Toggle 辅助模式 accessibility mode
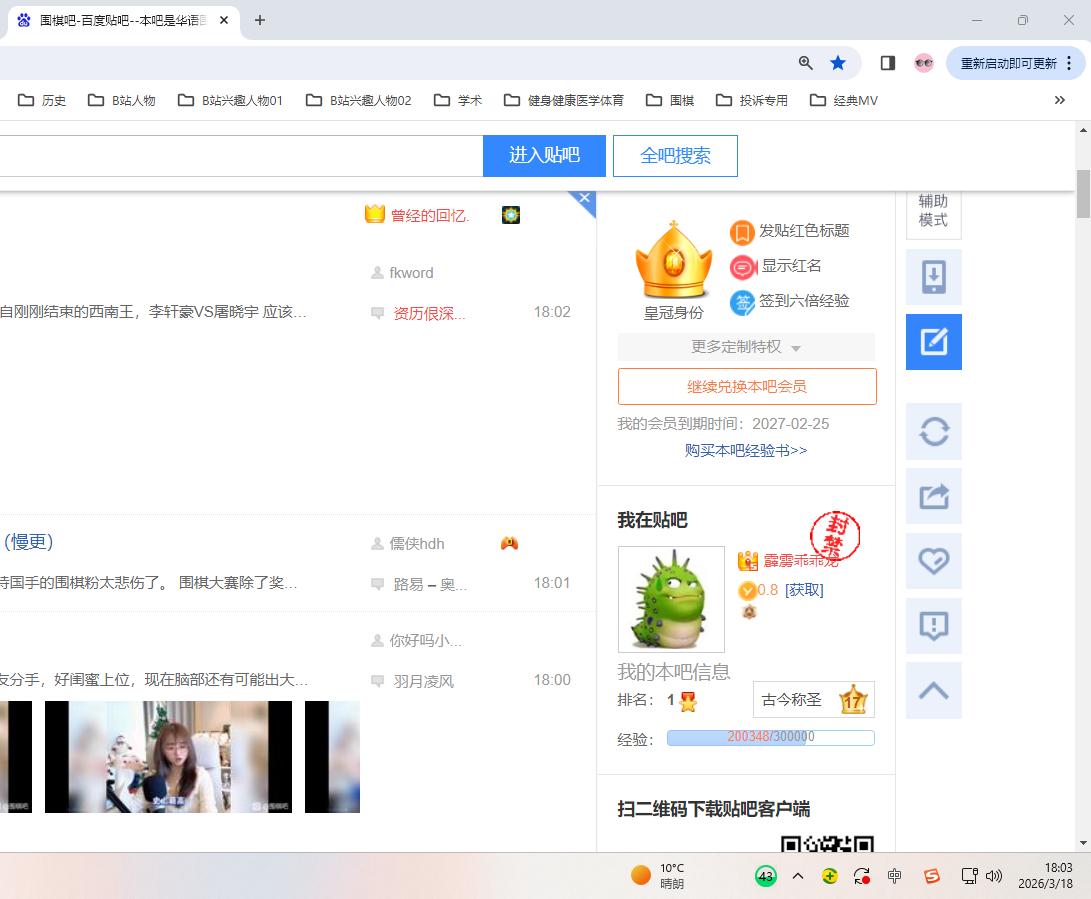 coord(933,211)
